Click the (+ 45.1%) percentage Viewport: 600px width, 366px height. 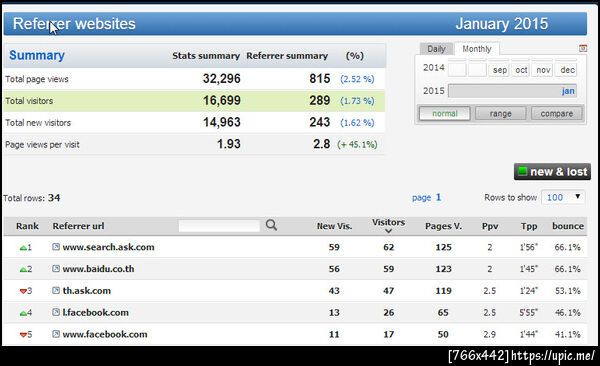pos(357,145)
